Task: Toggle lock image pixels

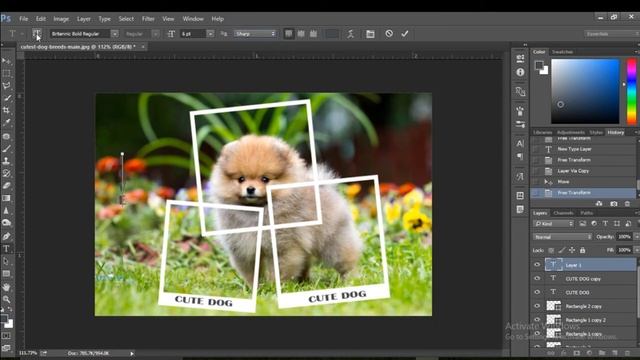Action: tap(562, 250)
